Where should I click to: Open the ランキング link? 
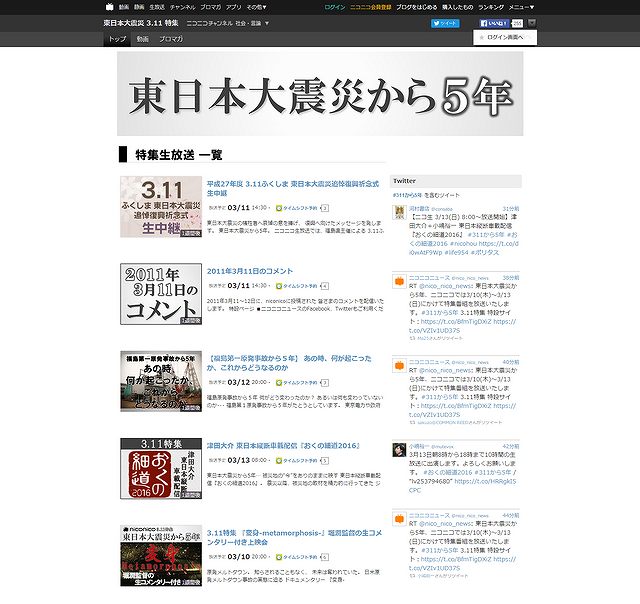point(491,7)
